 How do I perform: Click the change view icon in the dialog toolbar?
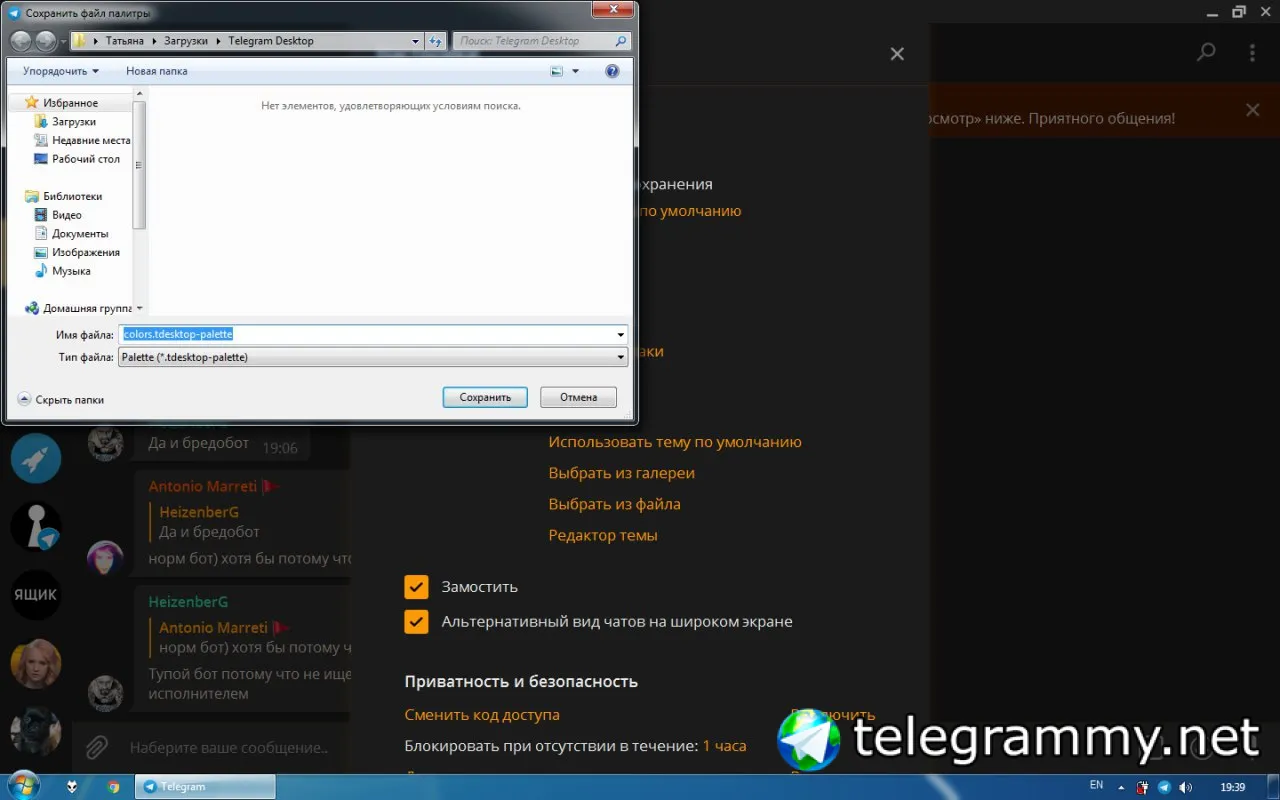pyautogui.click(x=557, y=71)
